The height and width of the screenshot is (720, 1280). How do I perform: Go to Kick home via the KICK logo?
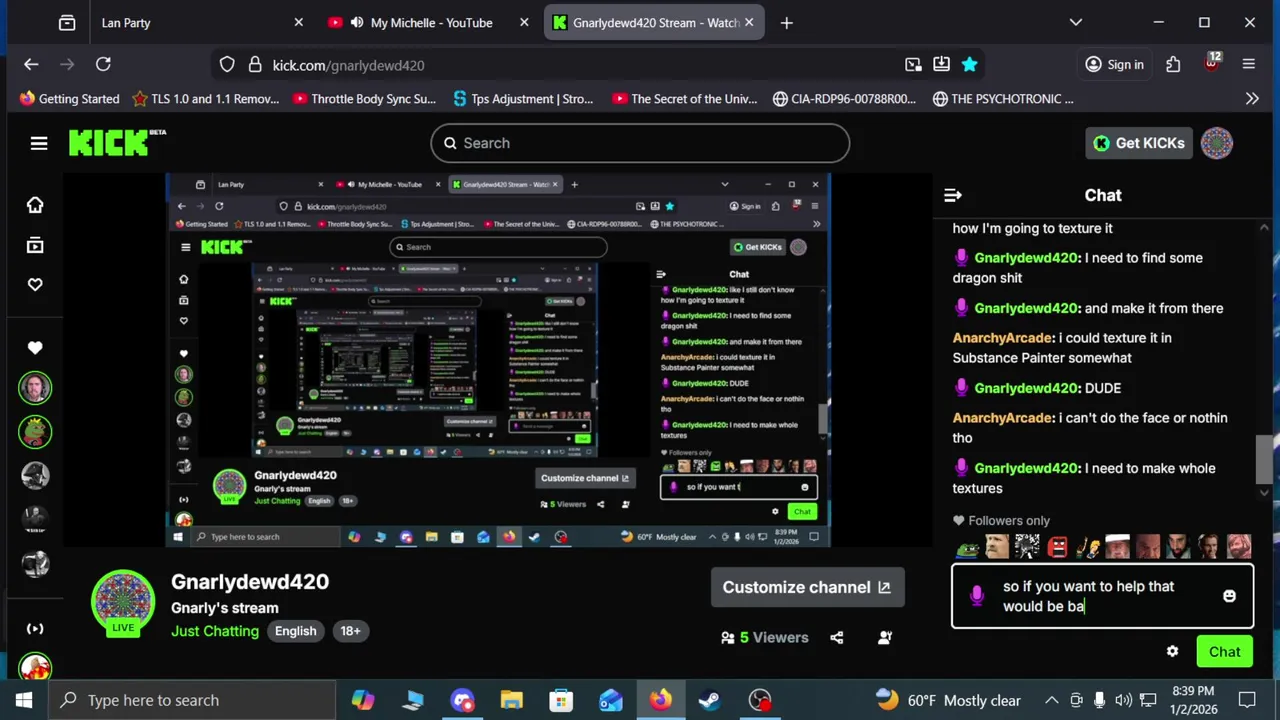click(116, 143)
